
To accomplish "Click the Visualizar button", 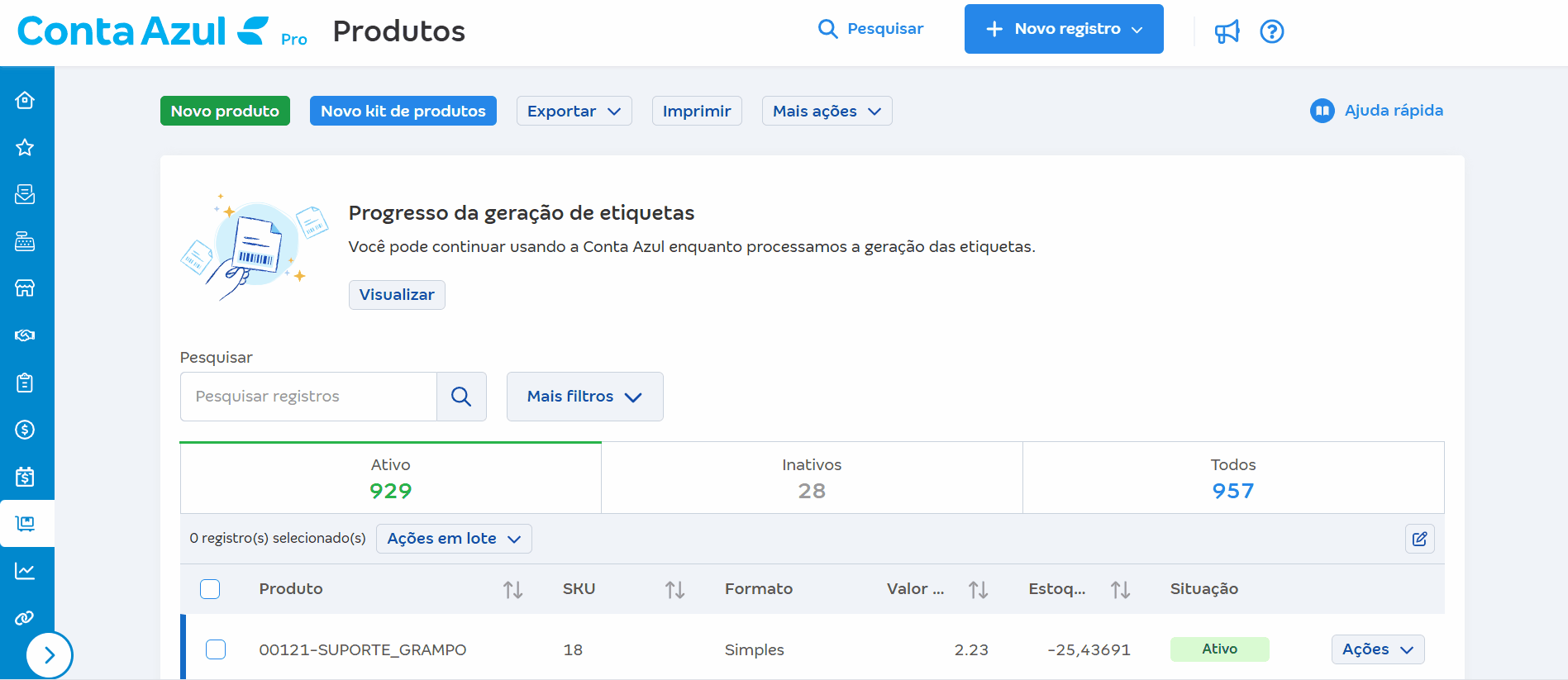I will (x=397, y=295).
